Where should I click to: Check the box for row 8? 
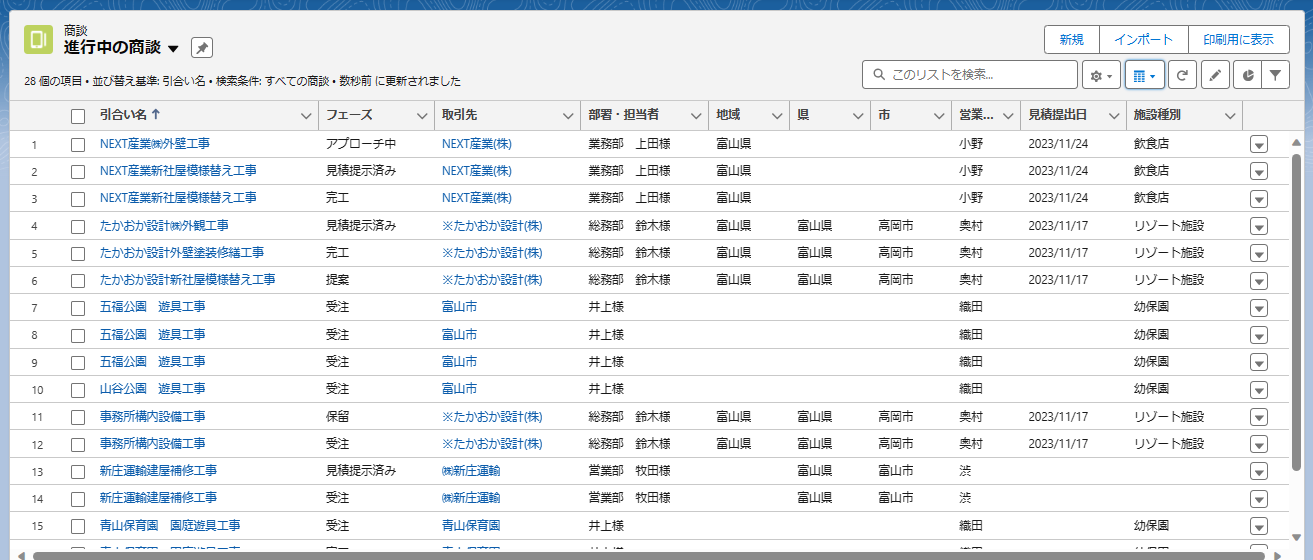pos(78,335)
